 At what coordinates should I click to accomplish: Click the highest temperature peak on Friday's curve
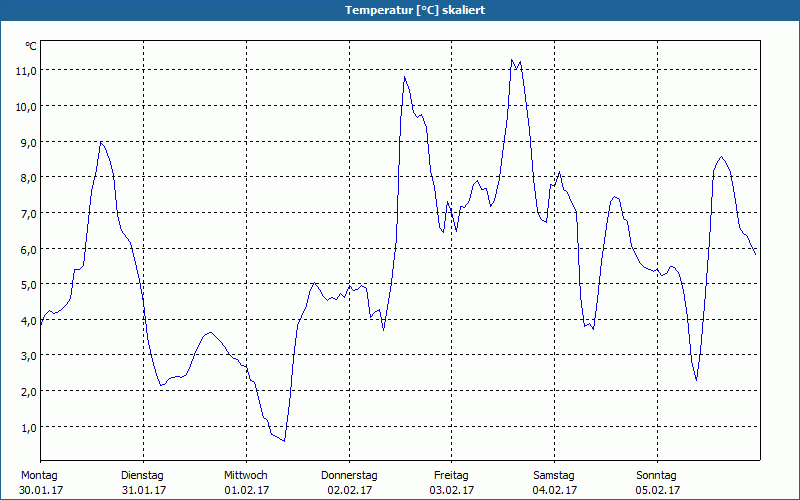pyautogui.click(x=512, y=60)
